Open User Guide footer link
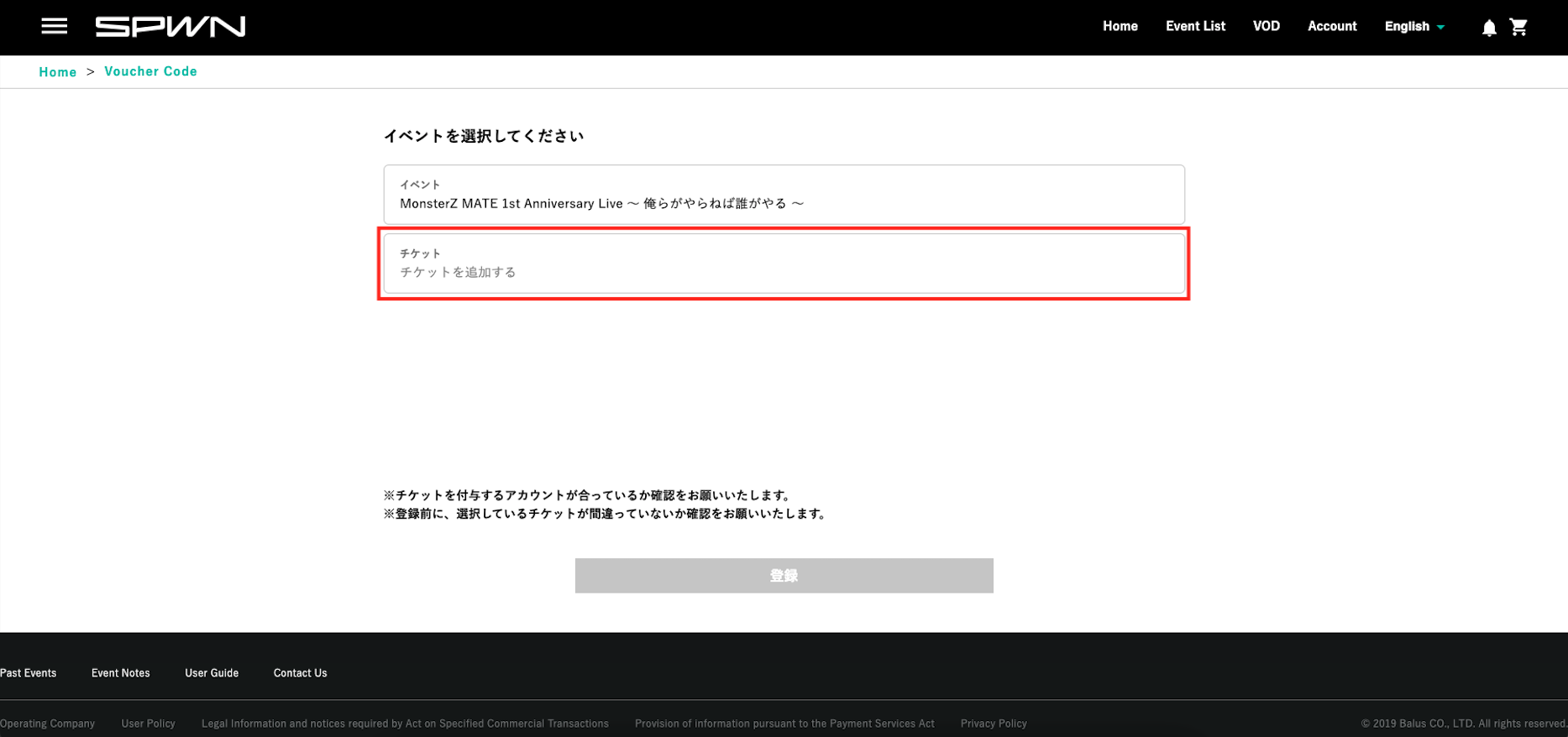Screen dimensions: 1568x737 [212, 673]
